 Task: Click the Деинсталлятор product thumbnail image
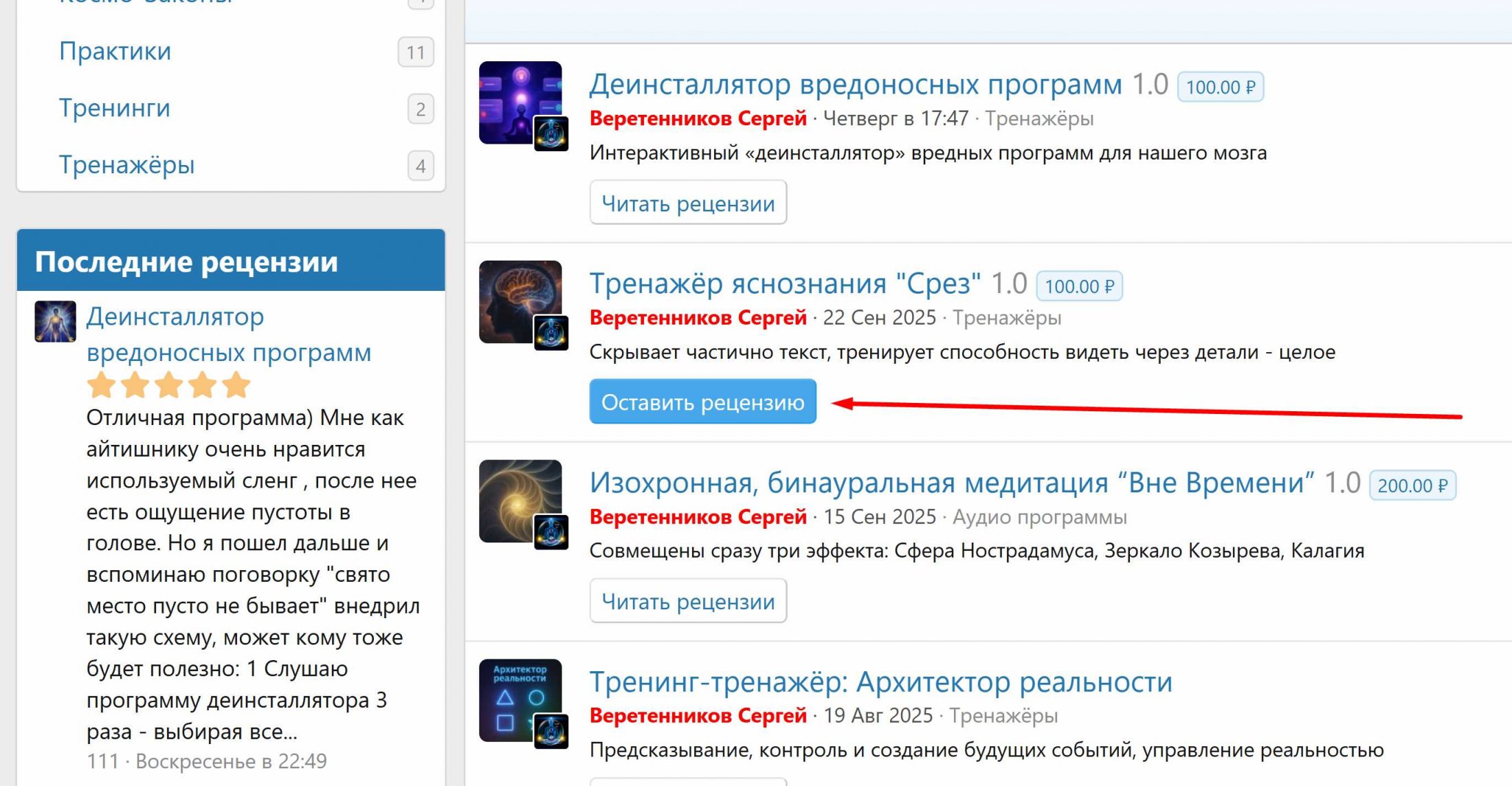point(514,96)
